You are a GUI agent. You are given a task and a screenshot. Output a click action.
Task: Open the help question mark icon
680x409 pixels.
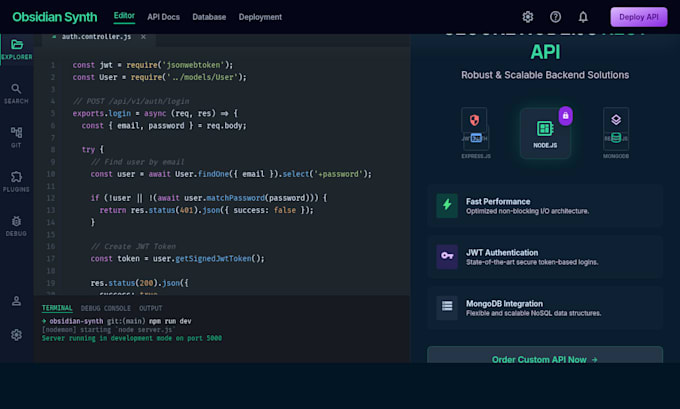pyautogui.click(x=555, y=17)
